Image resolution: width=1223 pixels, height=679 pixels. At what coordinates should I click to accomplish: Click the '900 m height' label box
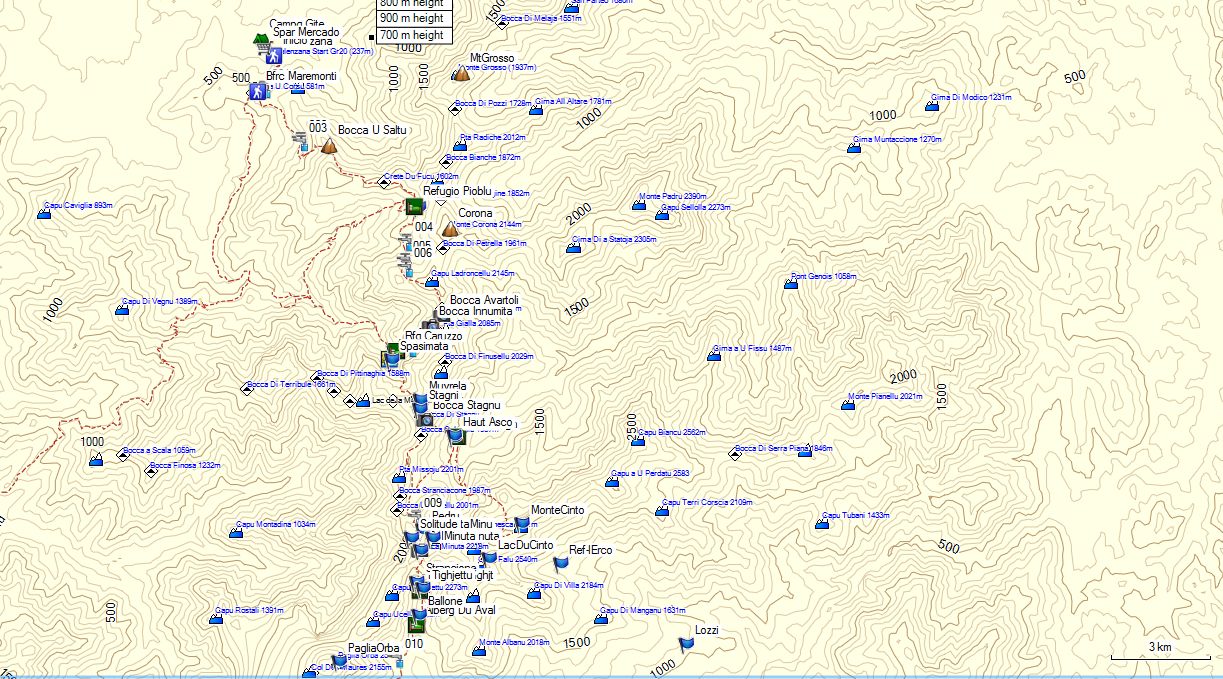412,18
